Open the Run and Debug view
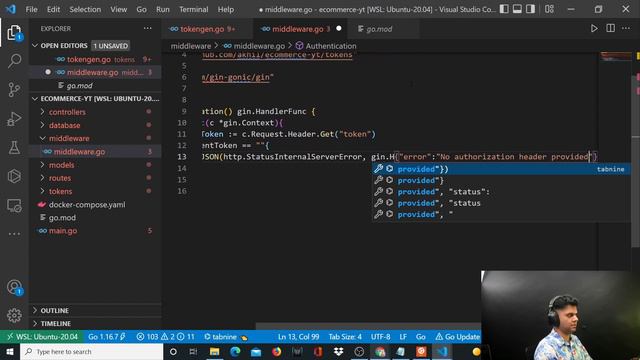The width and height of the screenshot is (640, 360). point(14,119)
